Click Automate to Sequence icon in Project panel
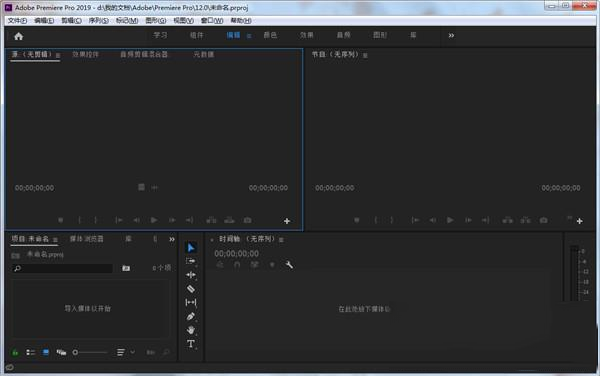The image size is (600, 376). (x=151, y=352)
